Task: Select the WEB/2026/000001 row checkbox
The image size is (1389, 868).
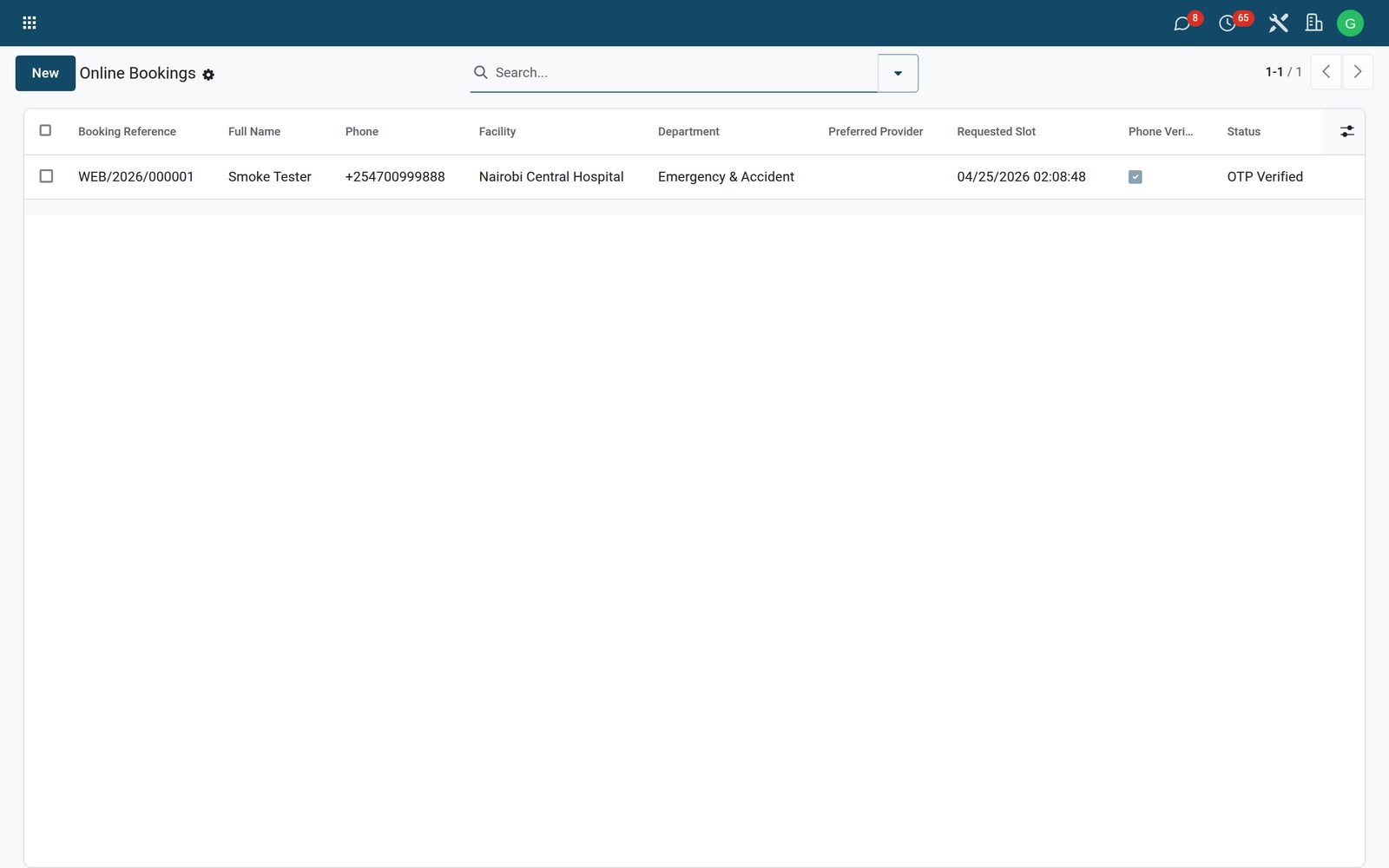Action: (x=46, y=176)
